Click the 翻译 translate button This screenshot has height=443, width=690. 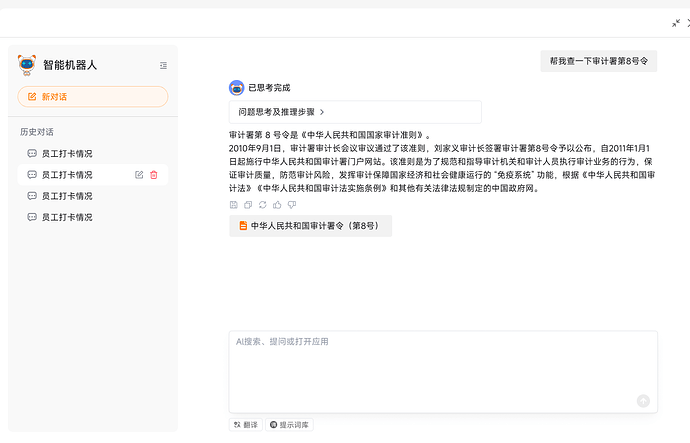246,425
